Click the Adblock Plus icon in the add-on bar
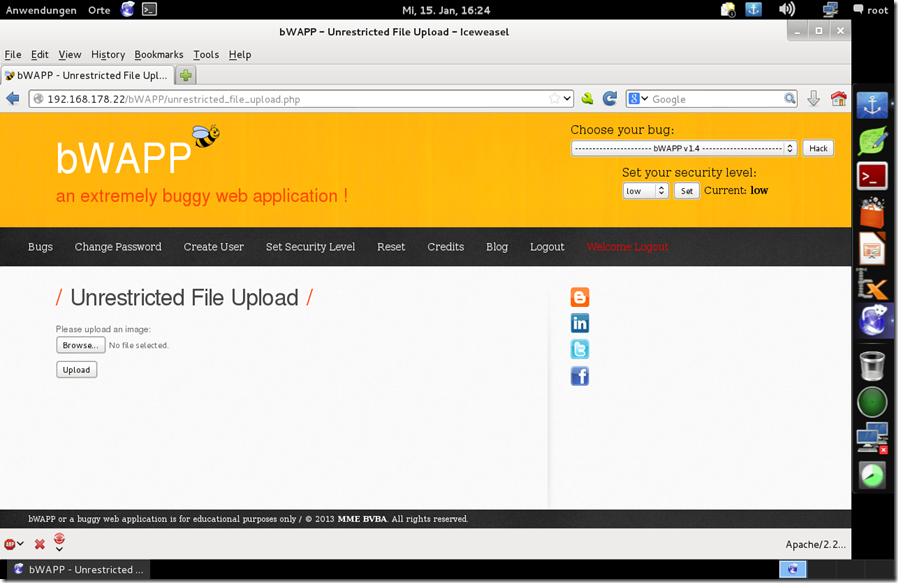This screenshot has height=583, width=898. (x=10, y=544)
